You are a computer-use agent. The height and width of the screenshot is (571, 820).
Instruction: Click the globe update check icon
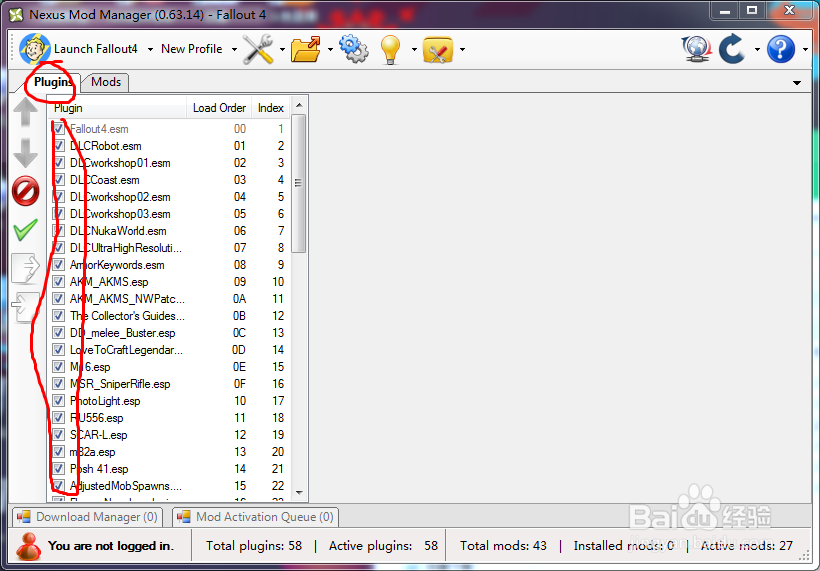tap(697, 49)
